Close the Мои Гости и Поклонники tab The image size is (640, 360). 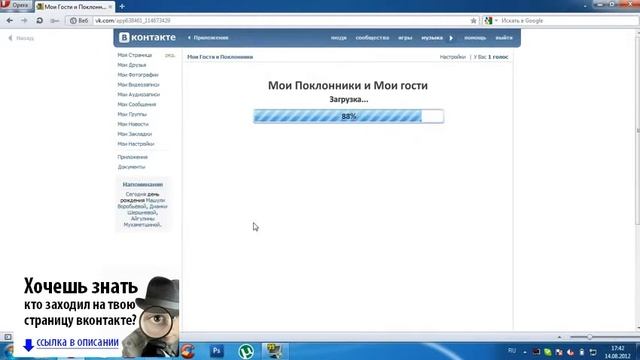[x=110, y=7]
